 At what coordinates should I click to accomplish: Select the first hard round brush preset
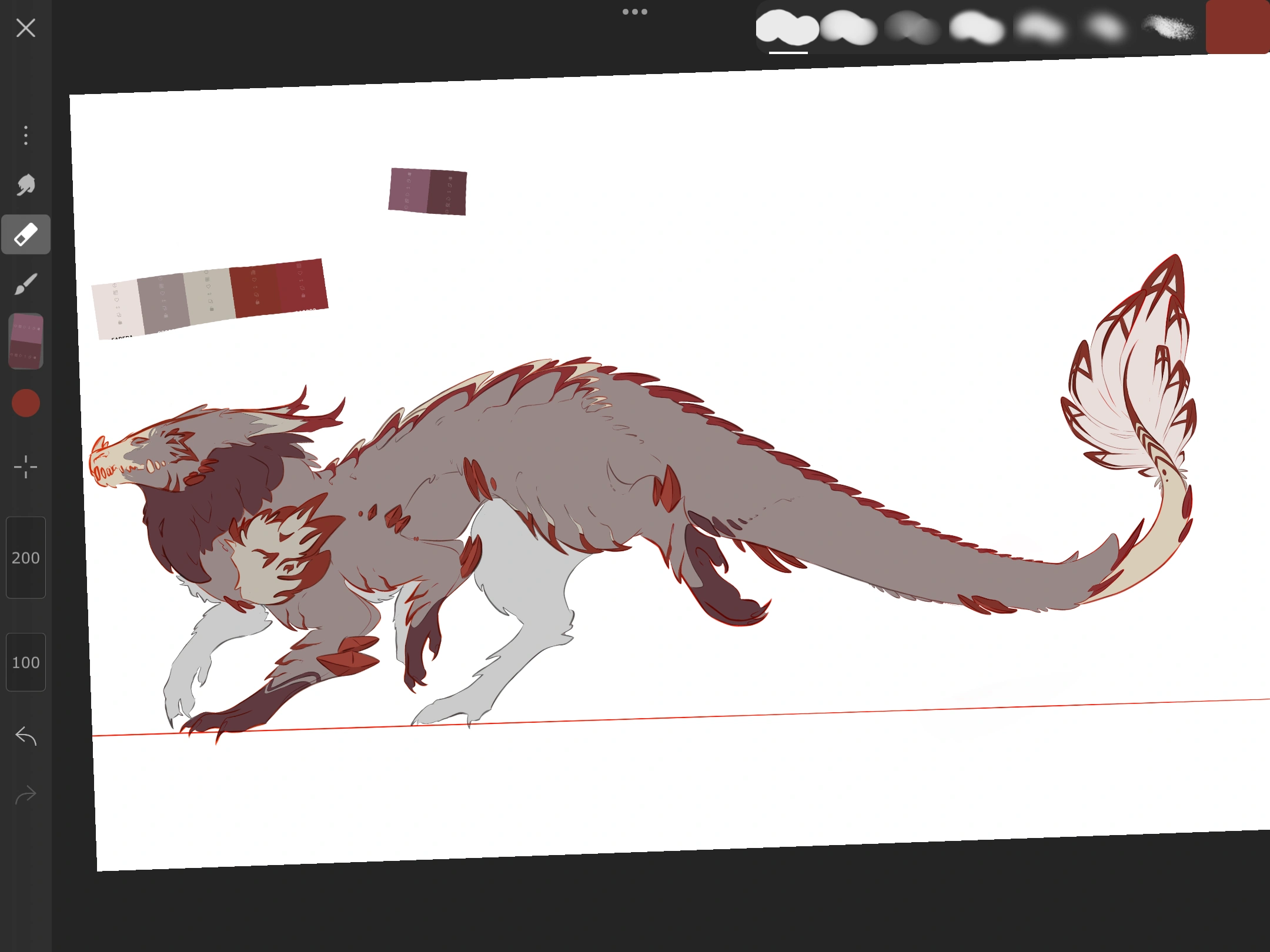[787, 27]
